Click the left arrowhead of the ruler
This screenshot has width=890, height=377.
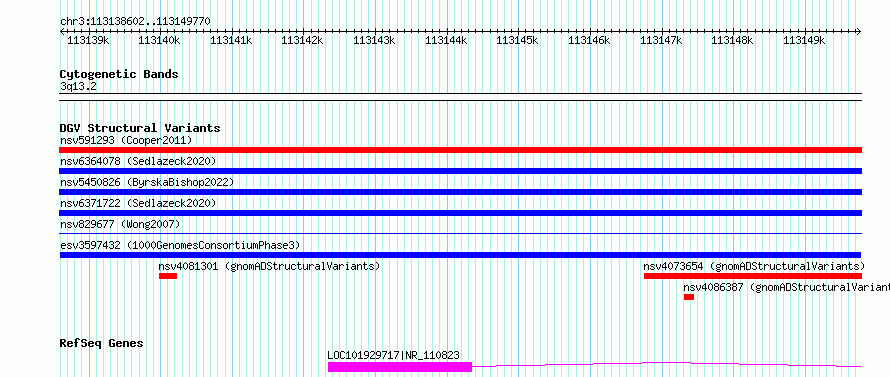pos(62,31)
